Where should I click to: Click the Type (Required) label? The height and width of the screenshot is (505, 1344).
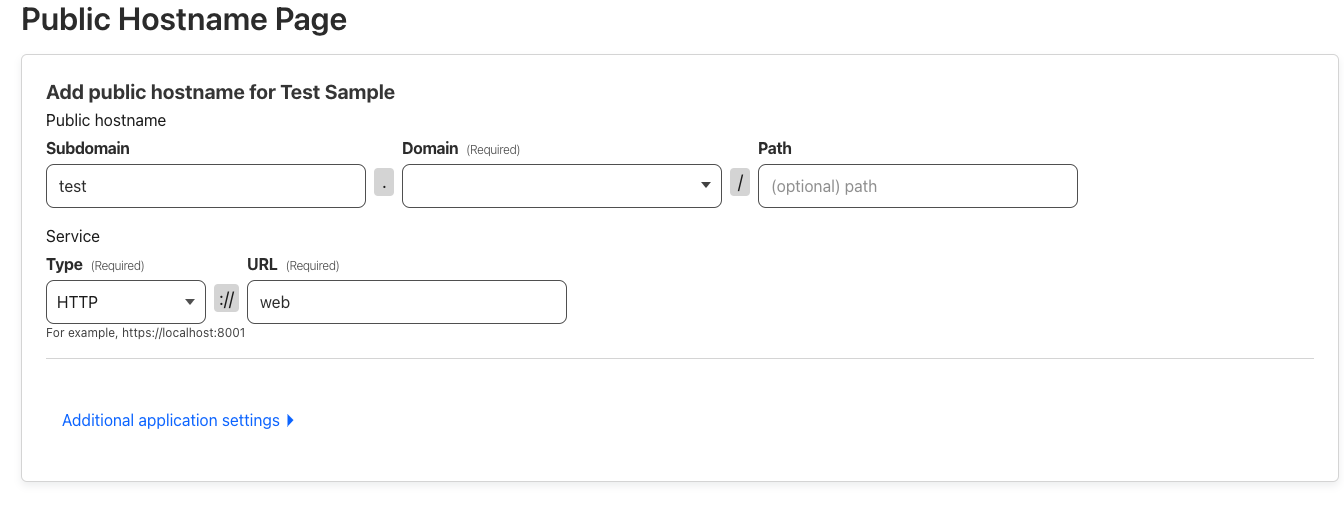coord(95,265)
